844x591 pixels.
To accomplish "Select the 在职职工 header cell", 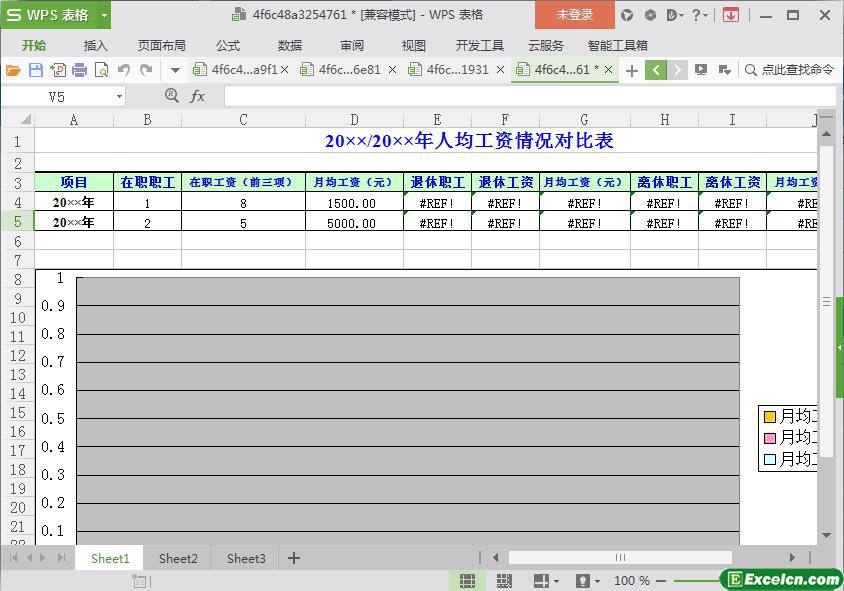I will pos(147,182).
